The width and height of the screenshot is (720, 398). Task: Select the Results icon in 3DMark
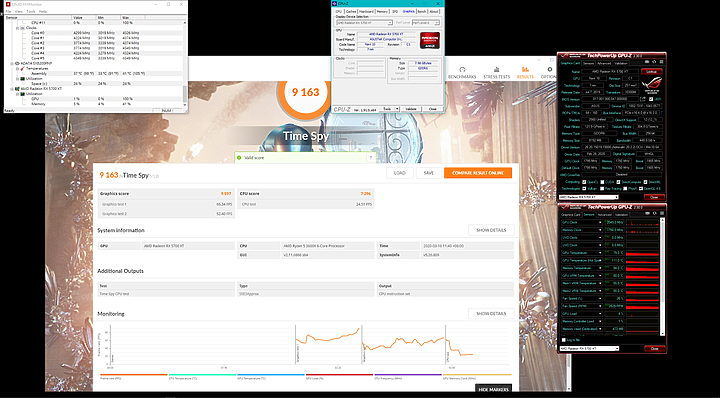525,69
